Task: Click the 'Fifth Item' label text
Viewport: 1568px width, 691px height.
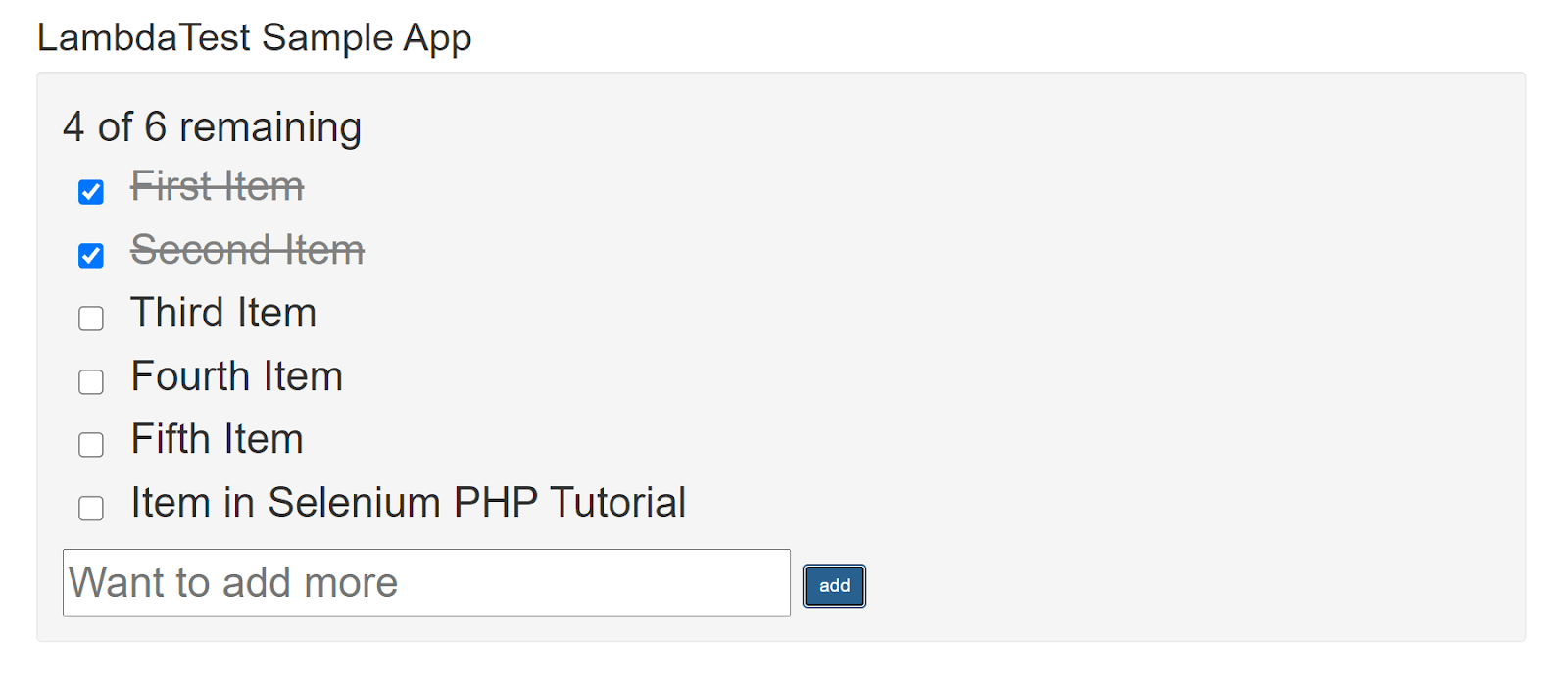Action: coord(216,439)
